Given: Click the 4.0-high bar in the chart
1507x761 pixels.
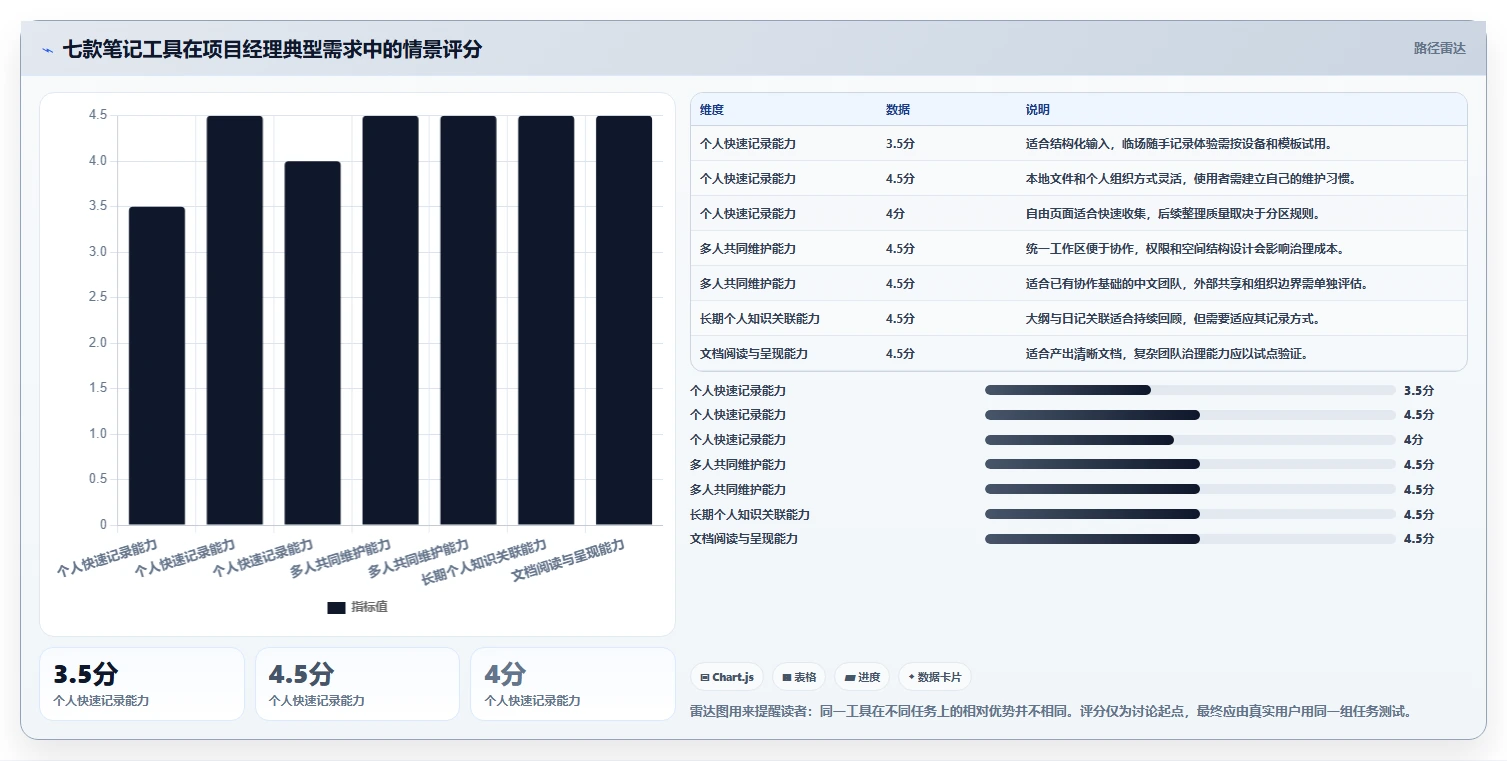Looking at the screenshot, I should [x=312, y=343].
